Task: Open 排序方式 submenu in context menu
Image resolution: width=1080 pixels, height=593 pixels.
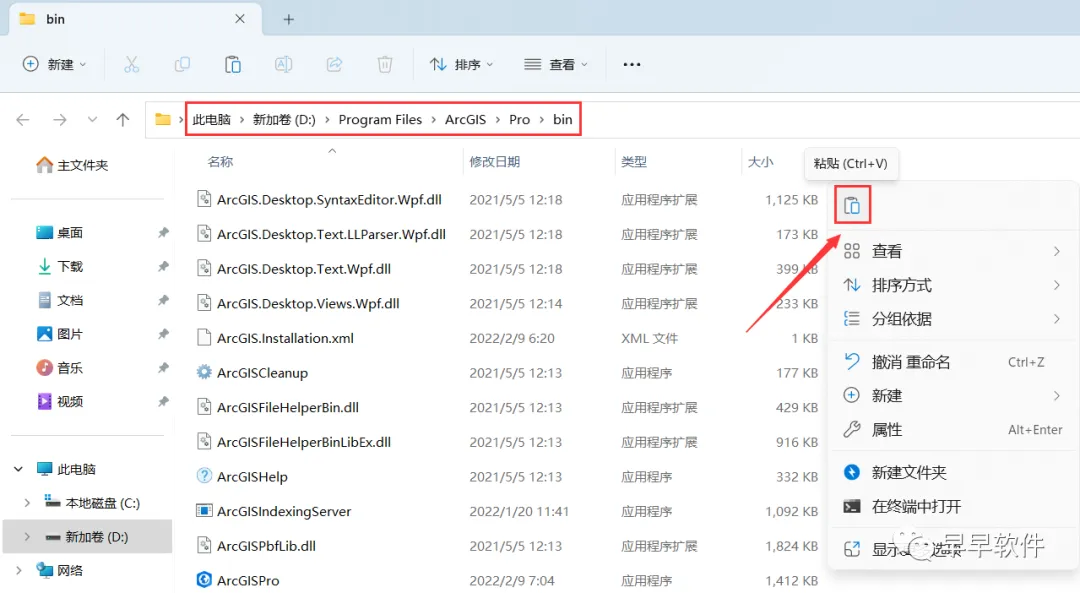Action: pos(953,285)
